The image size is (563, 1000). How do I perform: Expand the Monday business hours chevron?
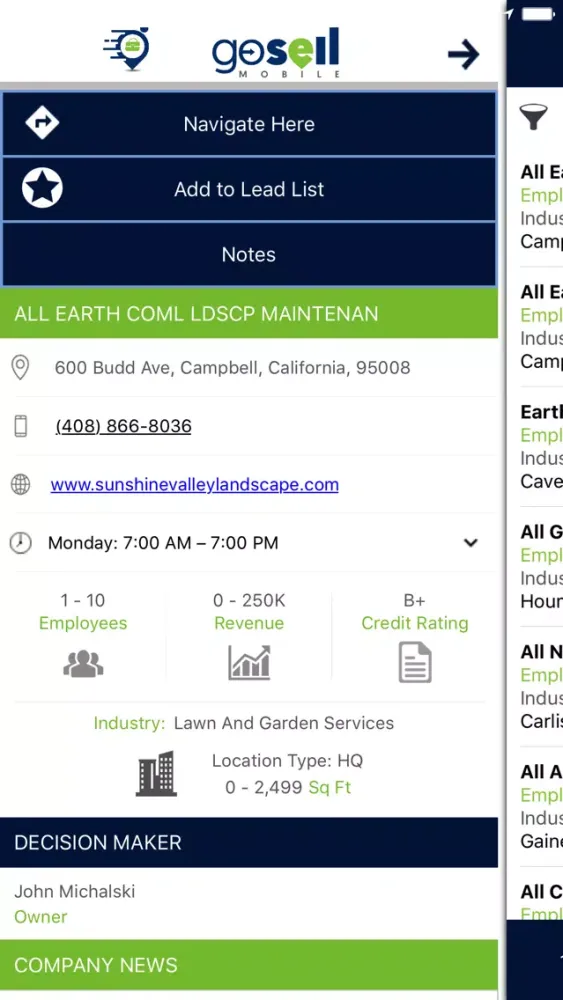pos(471,543)
